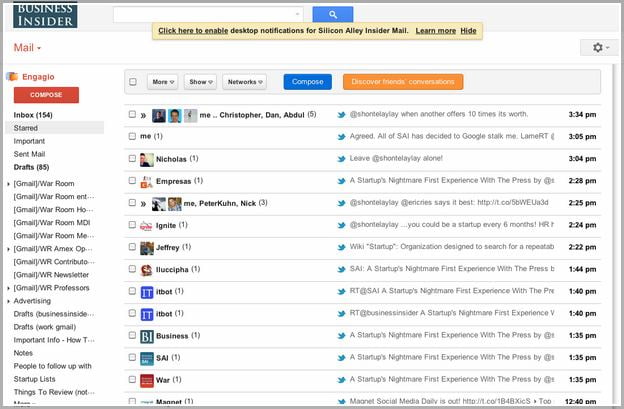Click the Twitter bird in Empresas row
624x409 pixels.
(x=341, y=181)
